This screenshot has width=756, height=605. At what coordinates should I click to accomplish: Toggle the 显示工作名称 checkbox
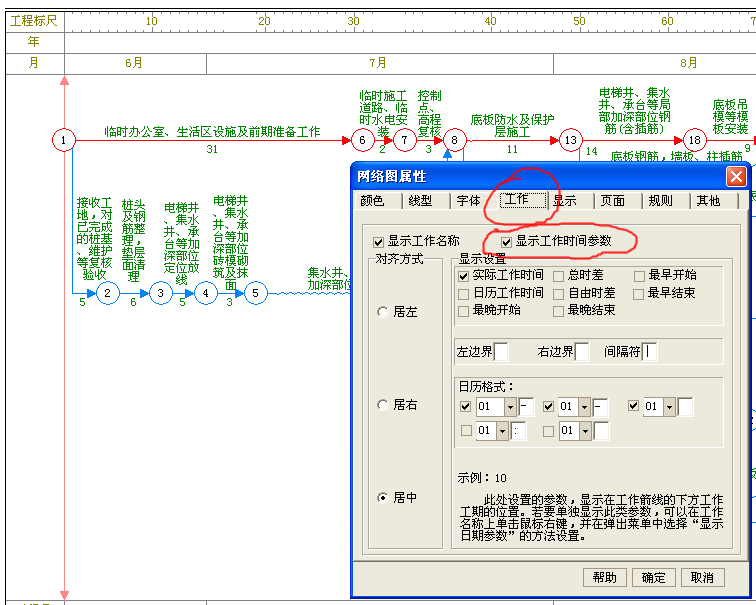pyautogui.click(x=378, y=242)
